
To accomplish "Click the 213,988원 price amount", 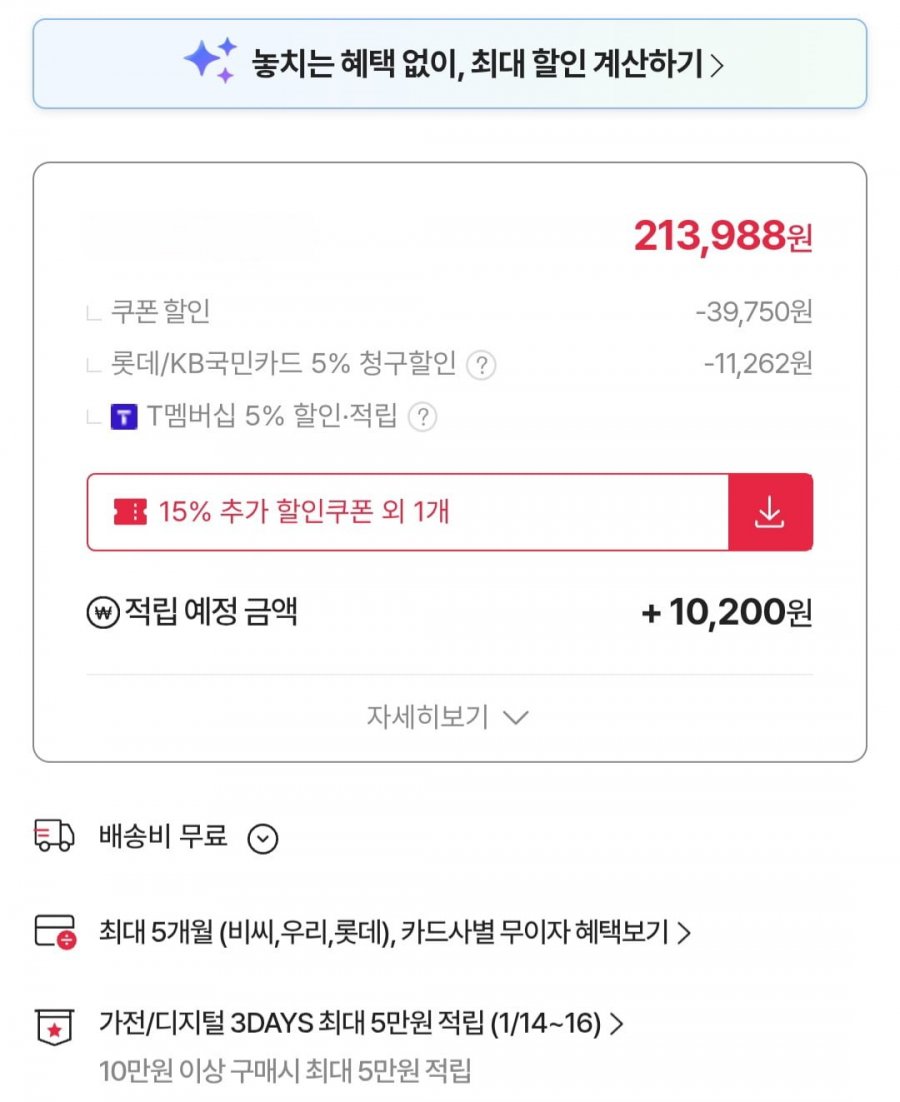I will click(x=722, y=237).
